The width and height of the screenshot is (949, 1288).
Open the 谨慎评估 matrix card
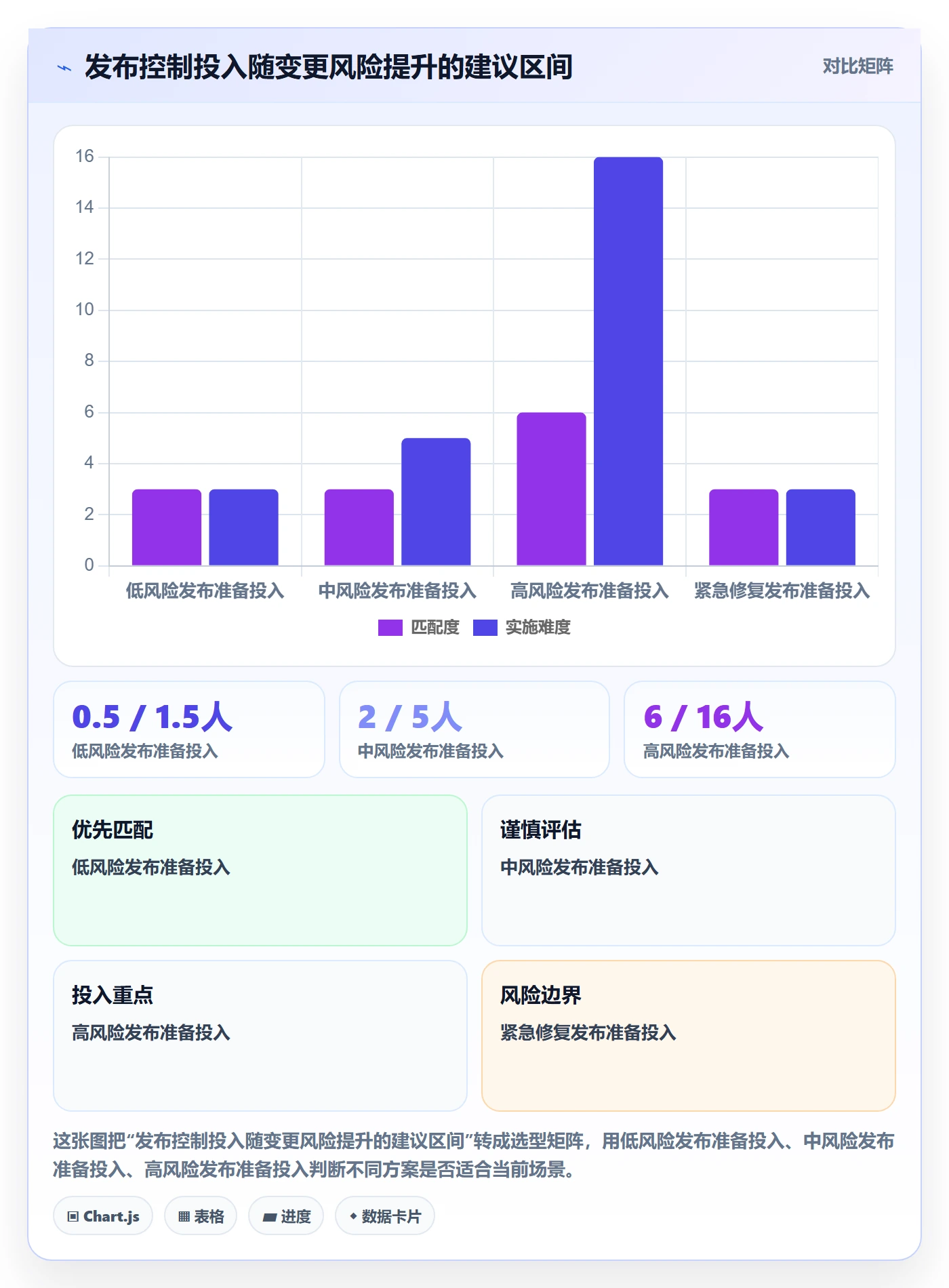(x=689, y=870)
